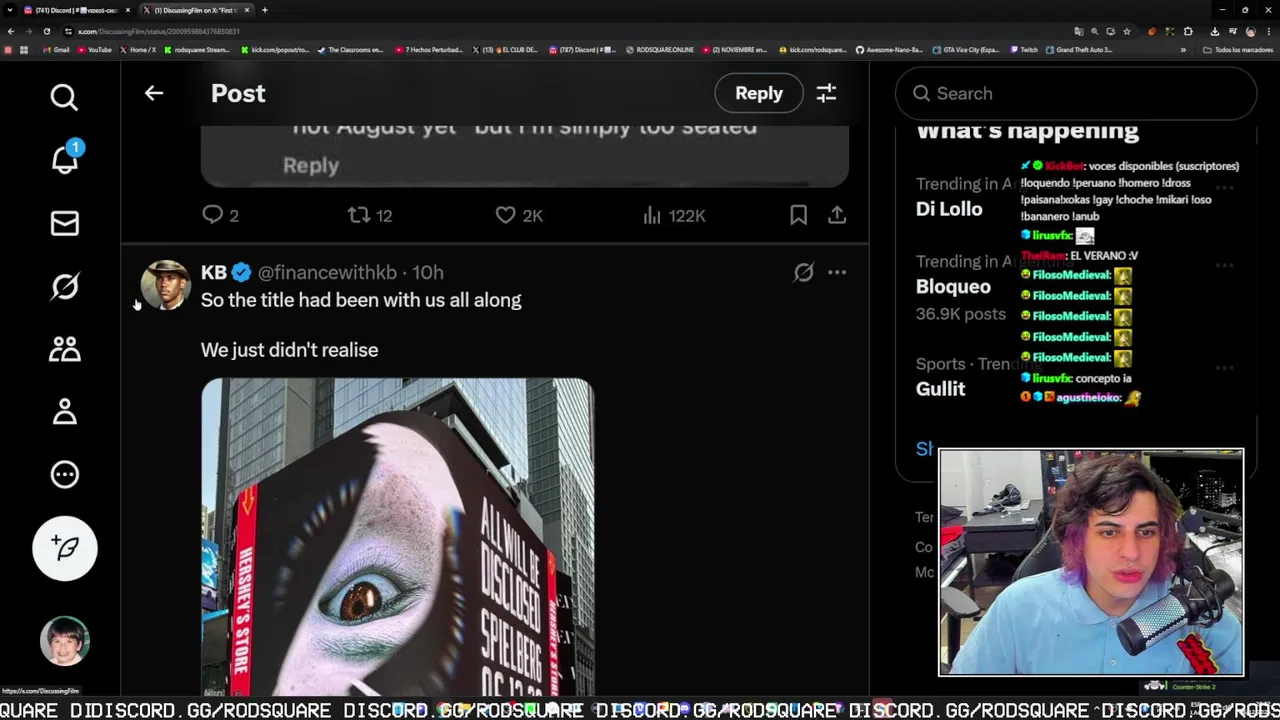
Task: Open KB's profile avatar
Action: pyautogui.click(x=165, y=285)
